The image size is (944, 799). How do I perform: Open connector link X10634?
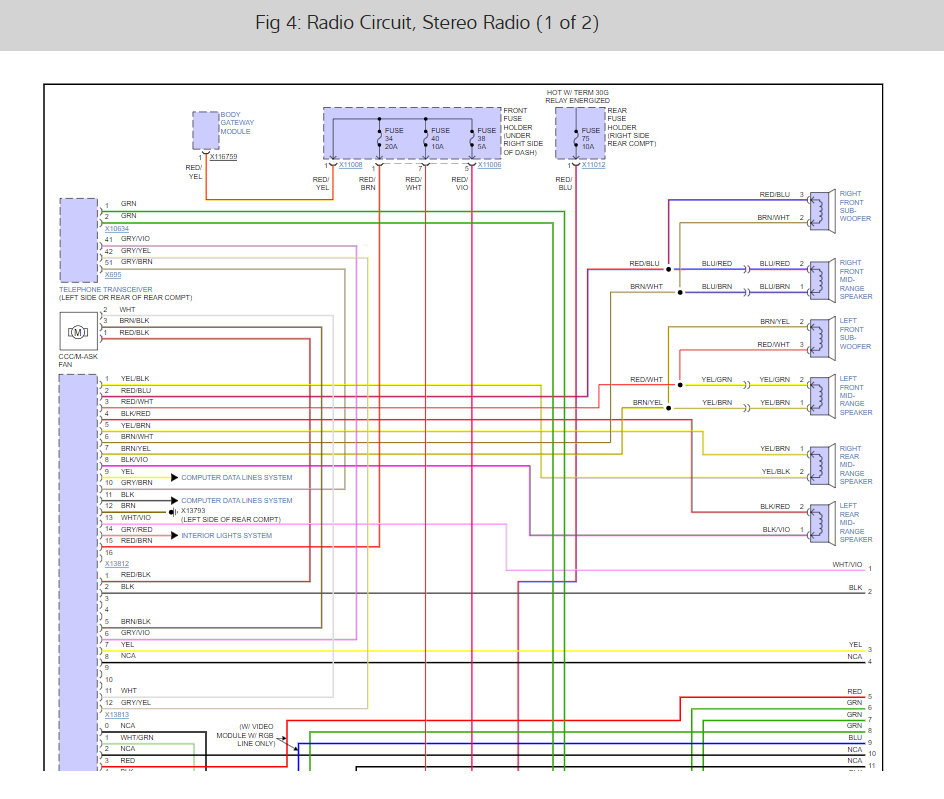point(117,229)
